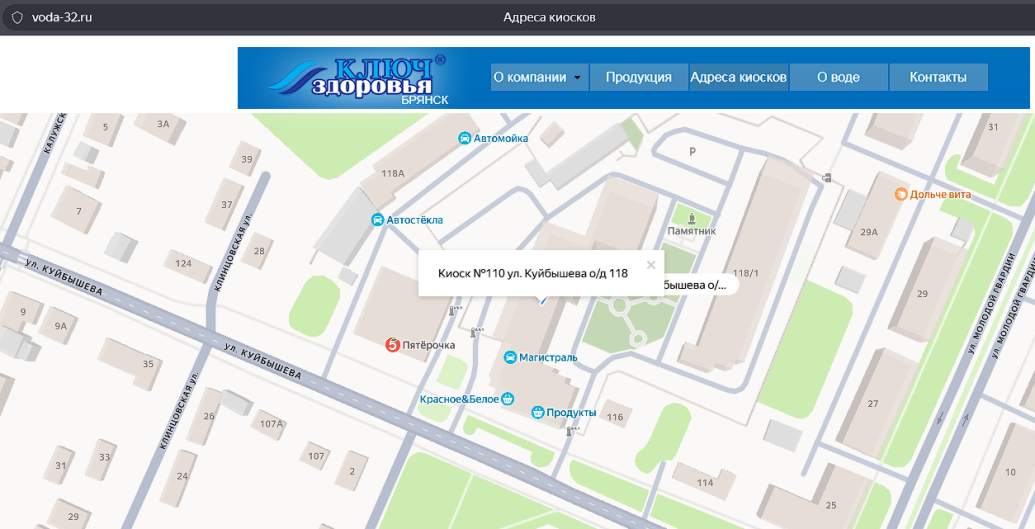1035x529 pixels.
Task: Click the parking P marker
Action: point(692,152)
